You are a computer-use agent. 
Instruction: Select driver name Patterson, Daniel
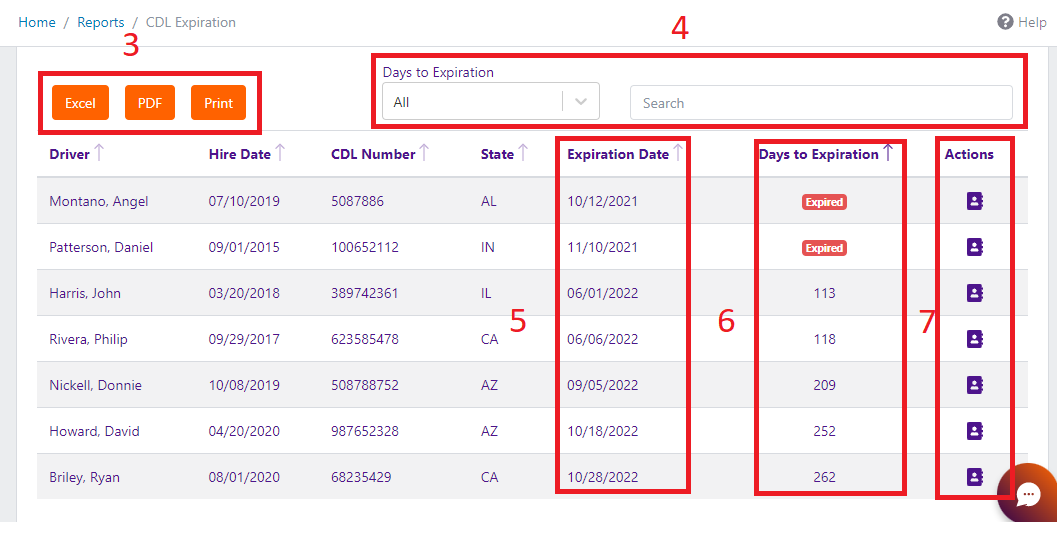101,247
